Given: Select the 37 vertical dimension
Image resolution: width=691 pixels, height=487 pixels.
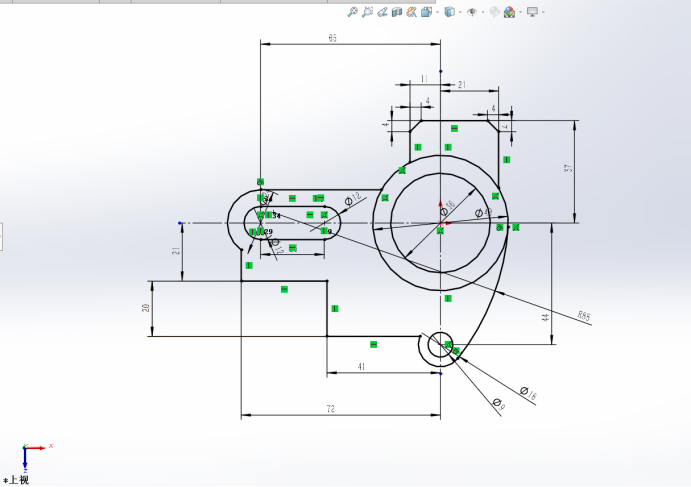Looking at the screenshot, I should point(568,168).
